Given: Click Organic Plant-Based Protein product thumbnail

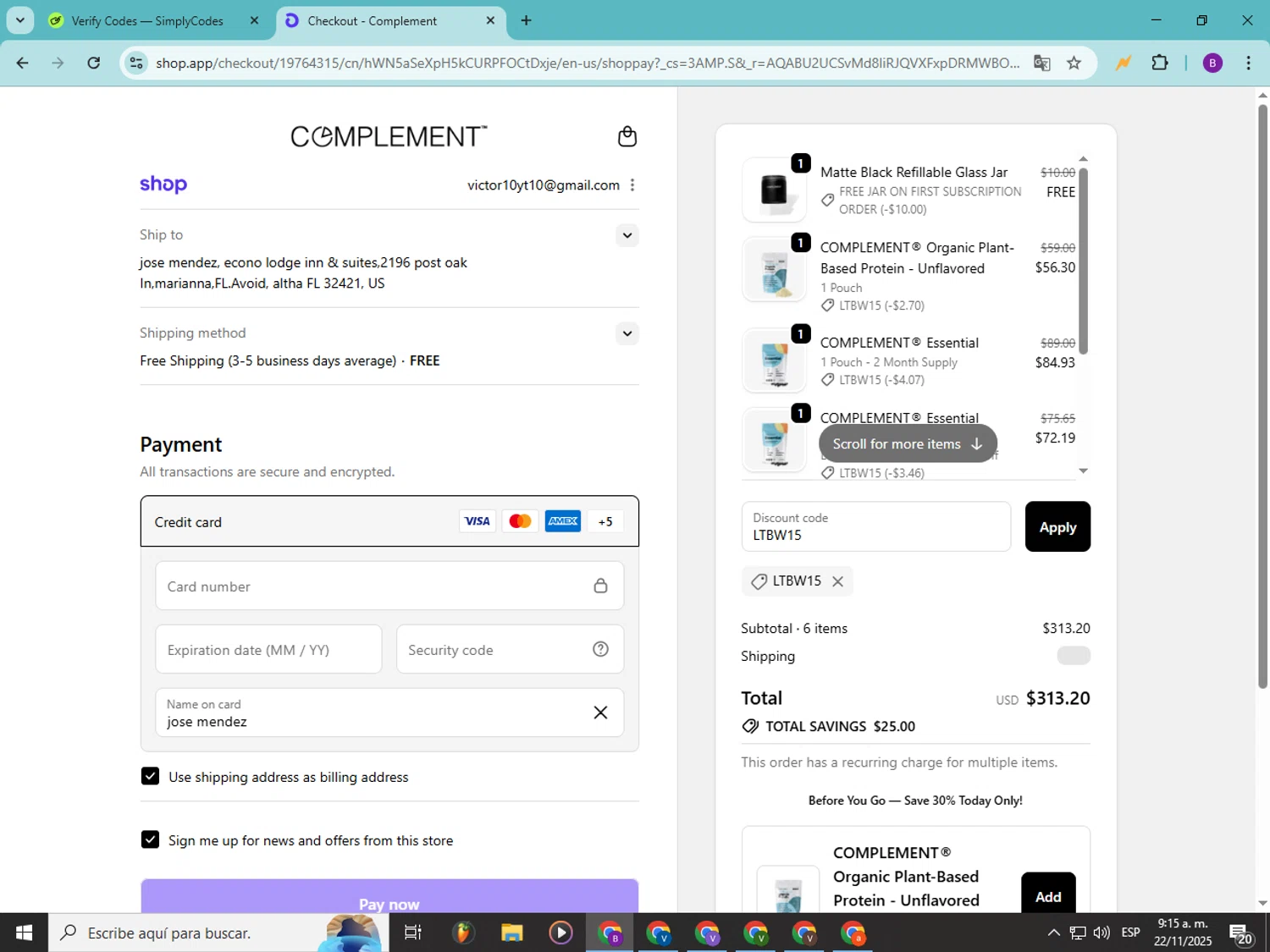Looking at the screenshot, I should [774, 270].
